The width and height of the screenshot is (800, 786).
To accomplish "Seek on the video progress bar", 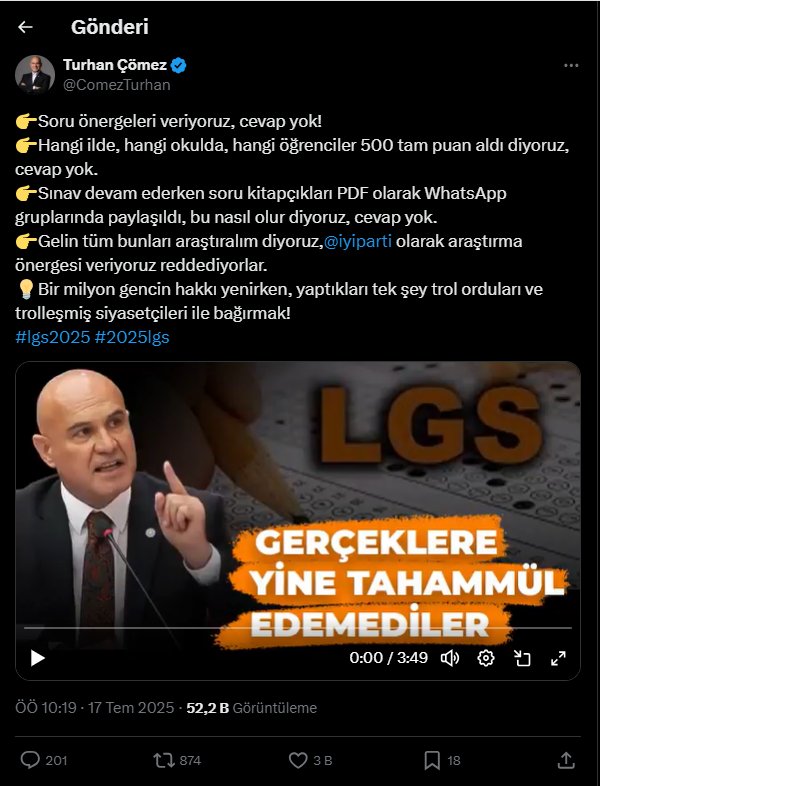I will [297, 628].
